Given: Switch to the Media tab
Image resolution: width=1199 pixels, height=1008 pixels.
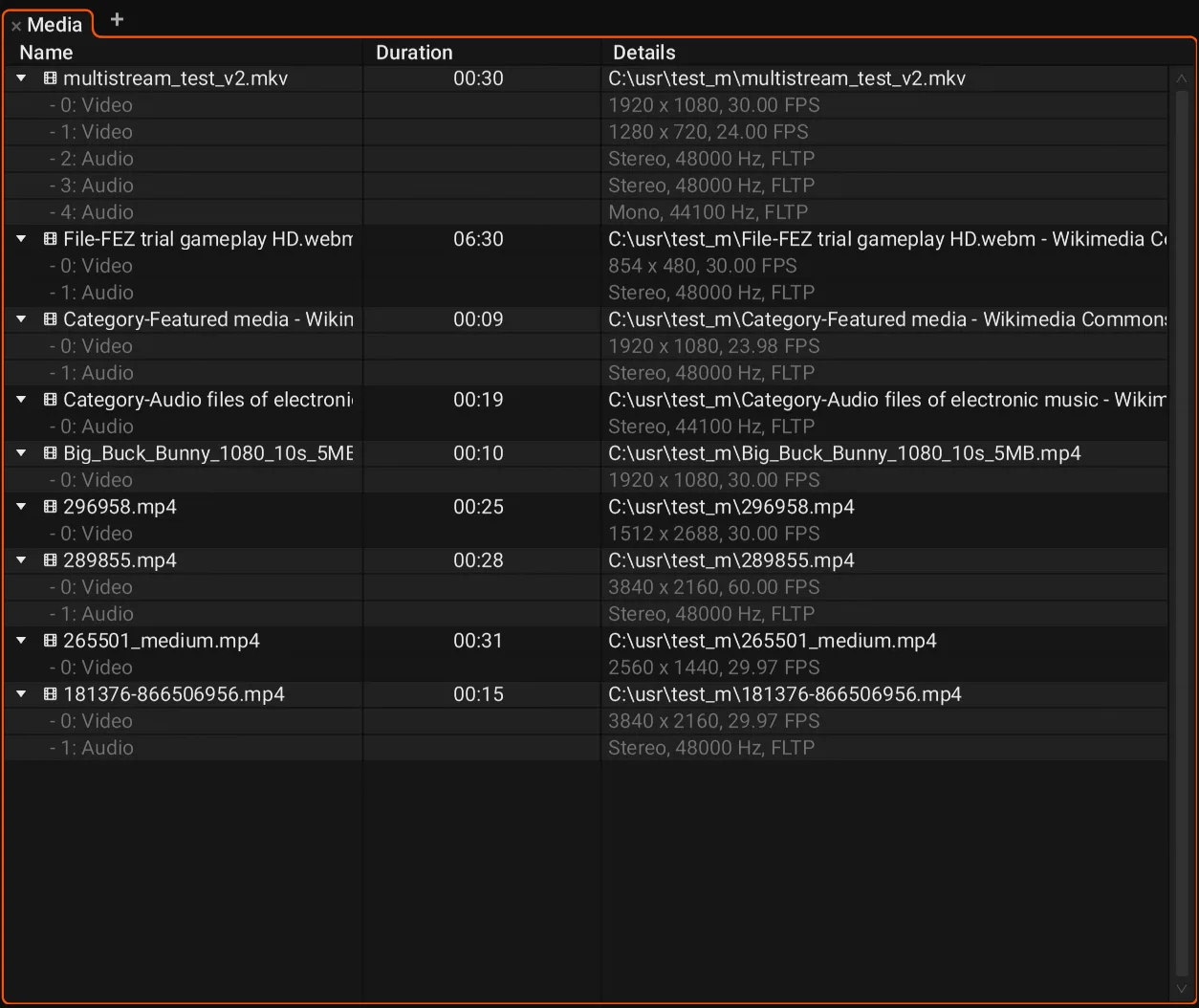Looking at the screenshot, I should pyautogui.click(x=54, y=25).
